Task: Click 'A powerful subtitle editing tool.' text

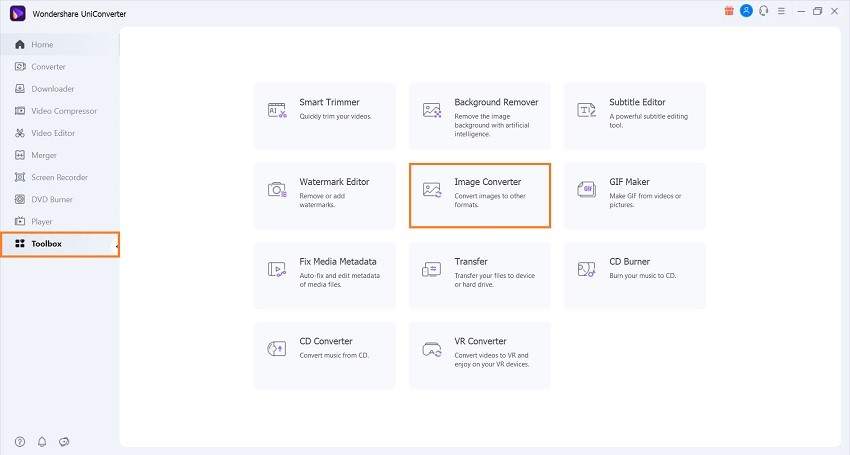Action: pos(648,120)
